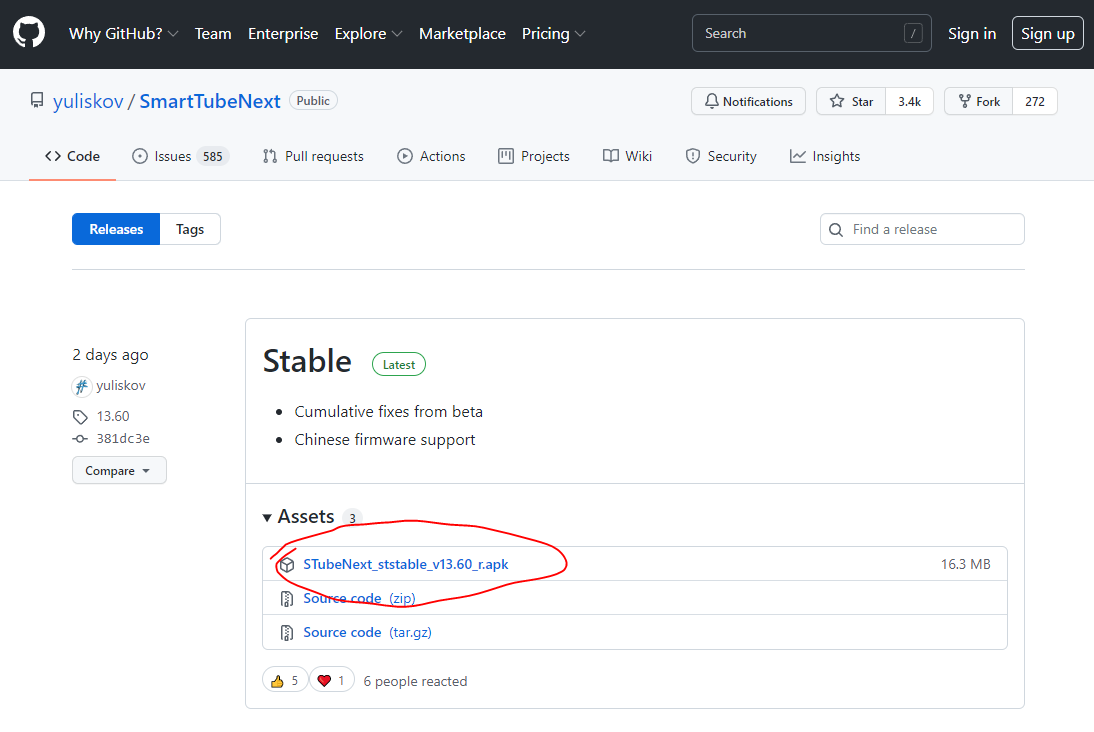Click the commit icon next to 381dc3e
The width and height of the screenshot is (1094, 732).
[80, 439]
